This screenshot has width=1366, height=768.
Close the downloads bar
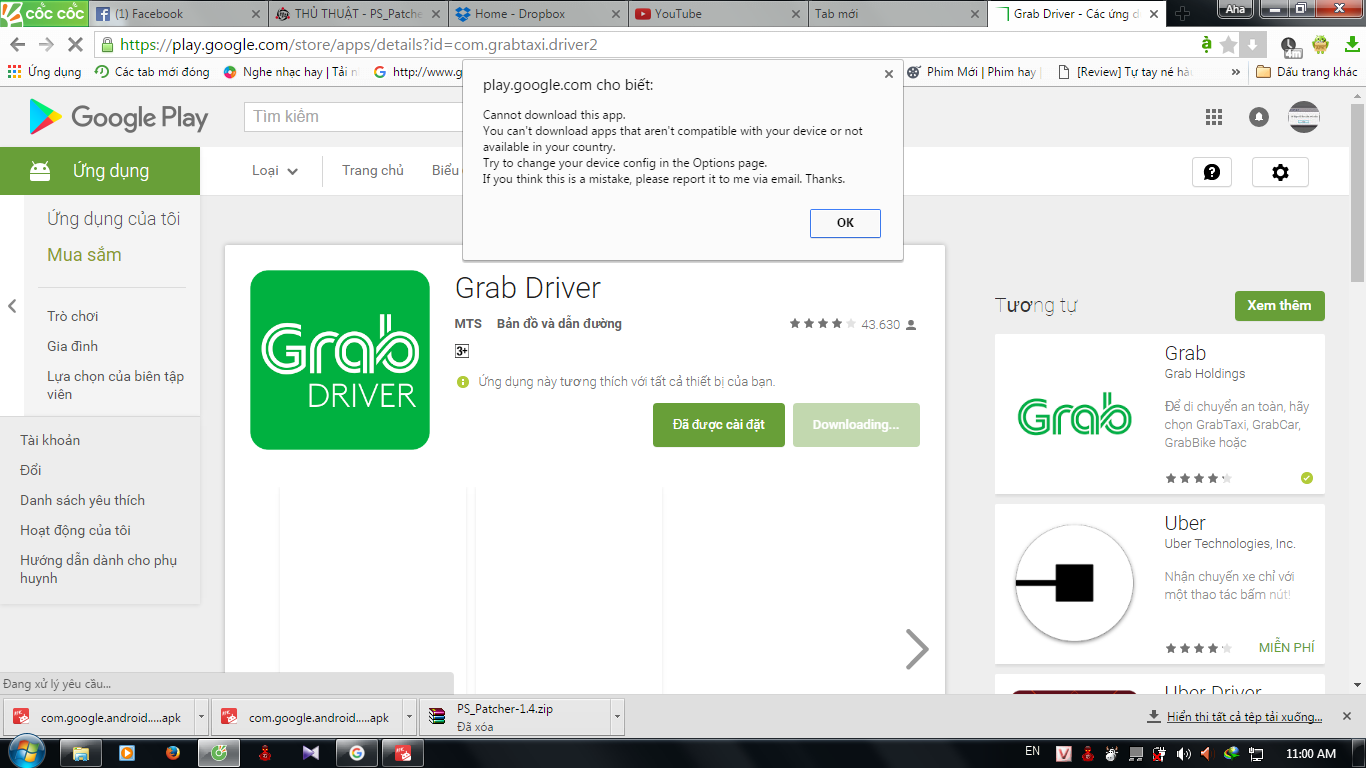pos(1349,717)
